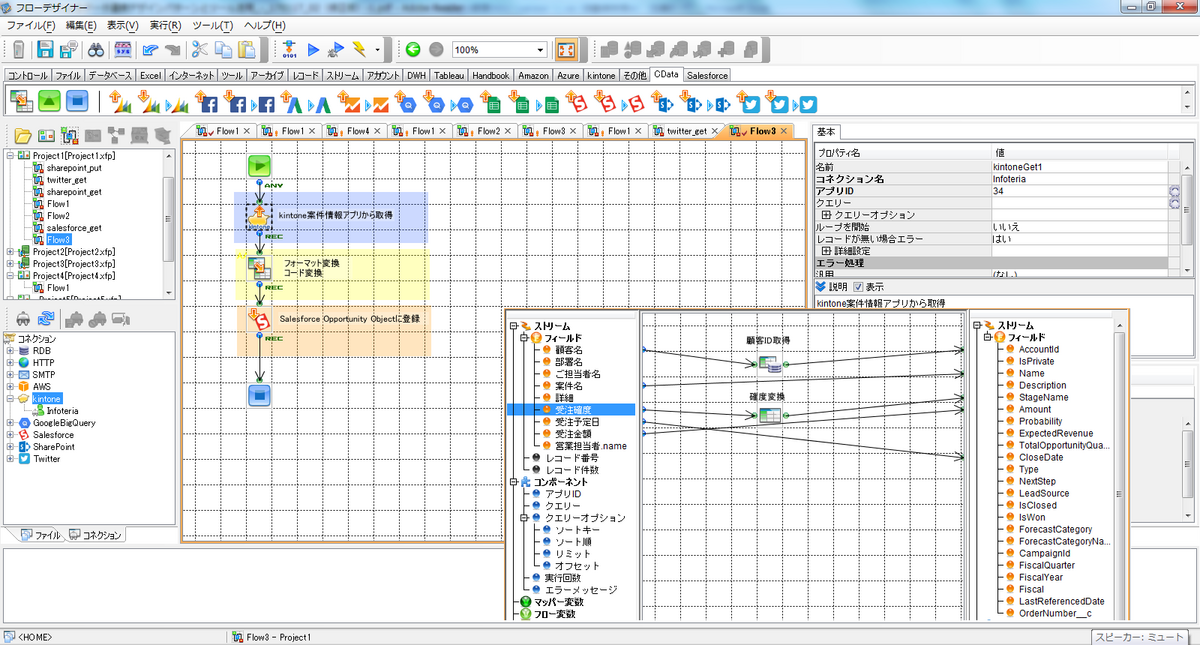Open the dropdown arrow beside lightning icon
The image size is (1200, 645).
click(x=376, y=49)
